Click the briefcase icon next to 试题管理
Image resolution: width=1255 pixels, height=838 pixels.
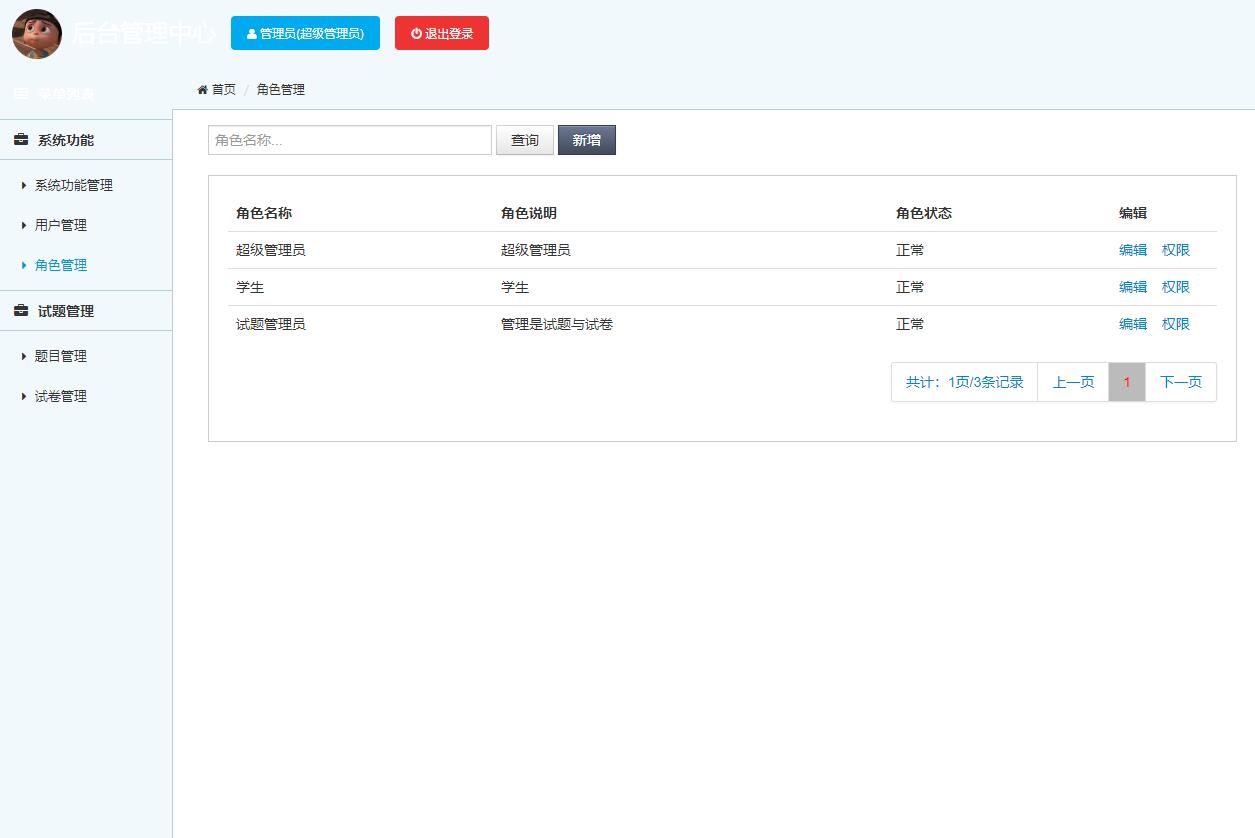click(x=20, y=310)
